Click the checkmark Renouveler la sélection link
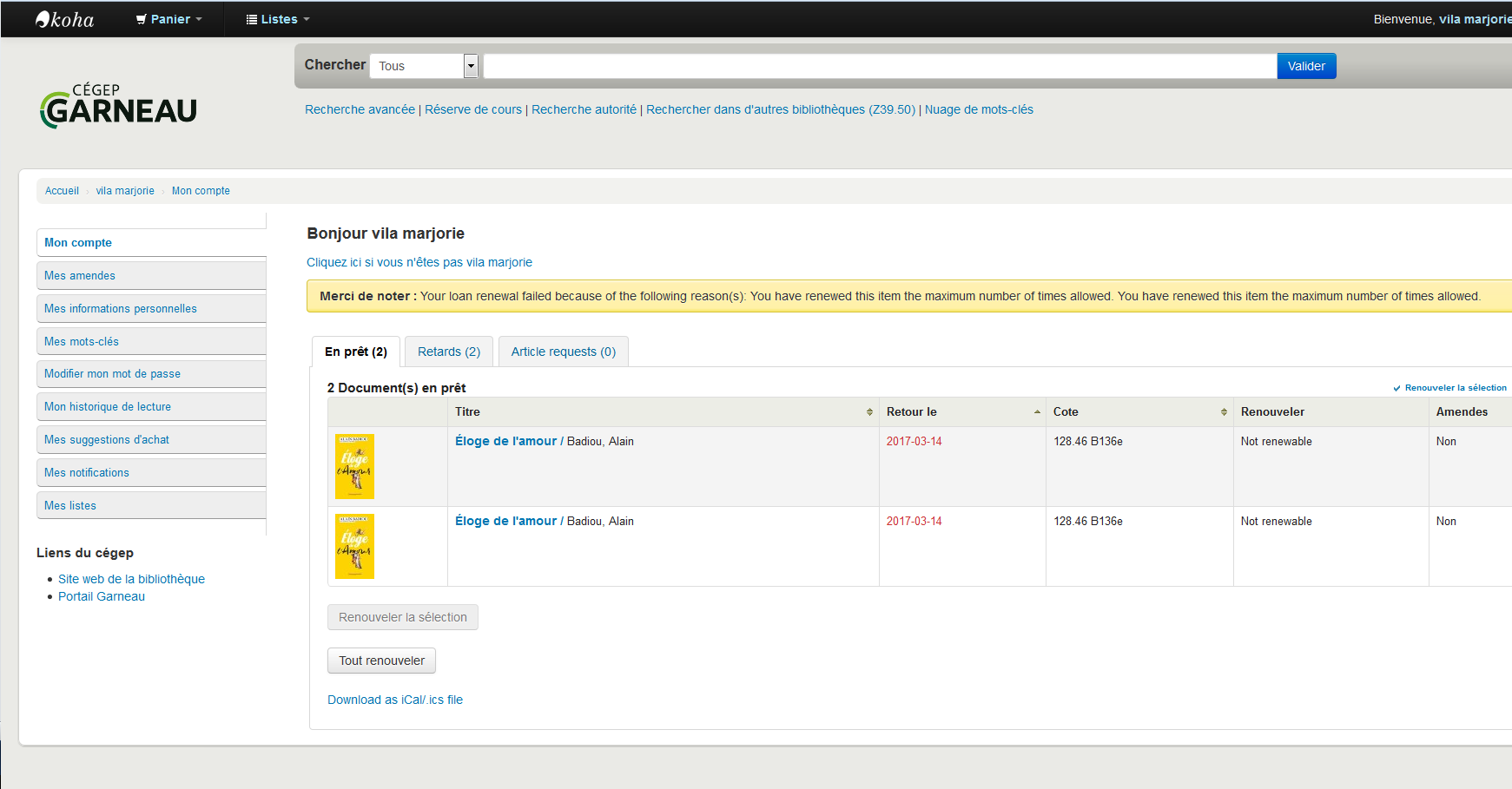Image resolution: width=1512 pixels, height=789 pixels. click(1450, 388)
